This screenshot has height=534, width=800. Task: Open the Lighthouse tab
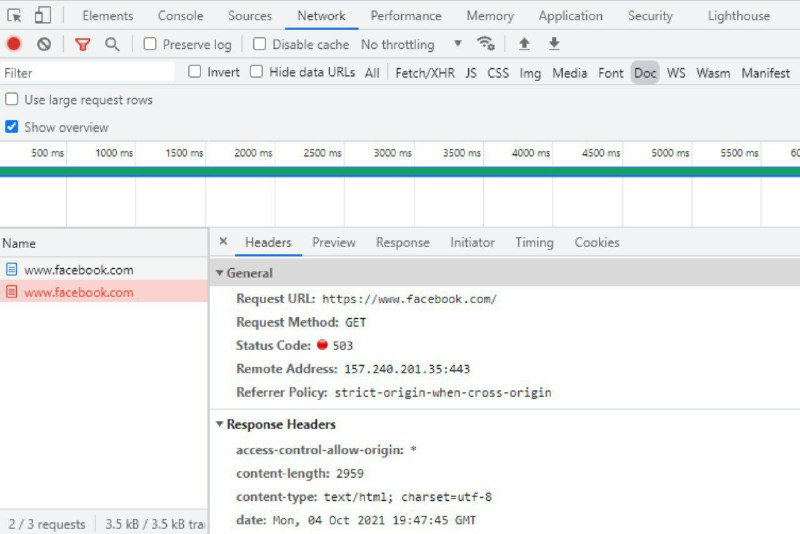click(739, 16)
